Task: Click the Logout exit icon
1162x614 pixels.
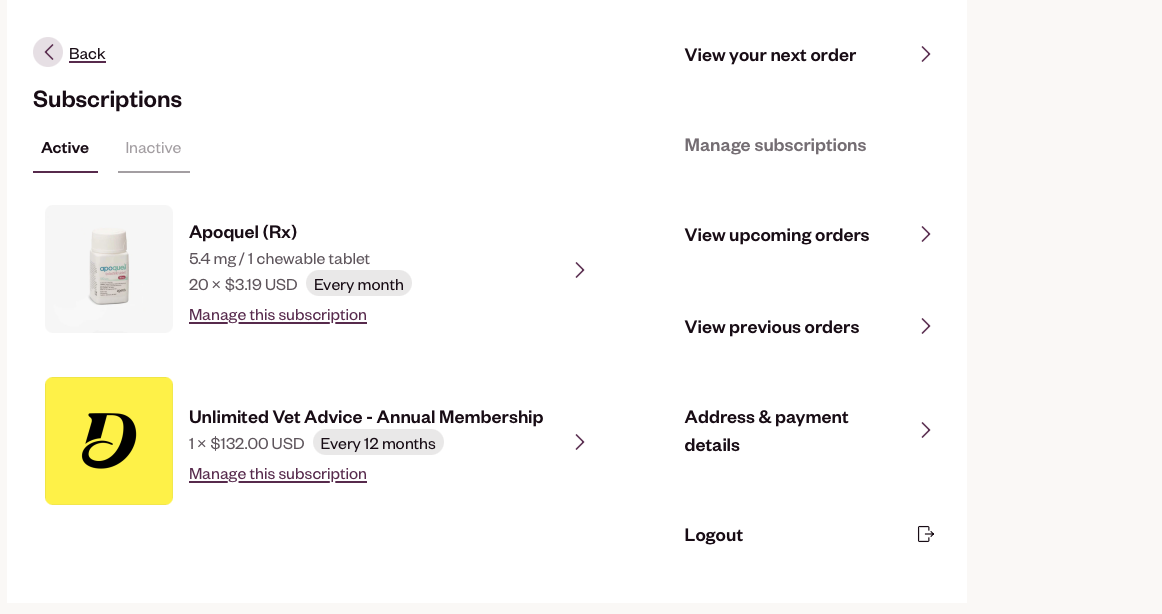Action: click(x=926, y=534)
